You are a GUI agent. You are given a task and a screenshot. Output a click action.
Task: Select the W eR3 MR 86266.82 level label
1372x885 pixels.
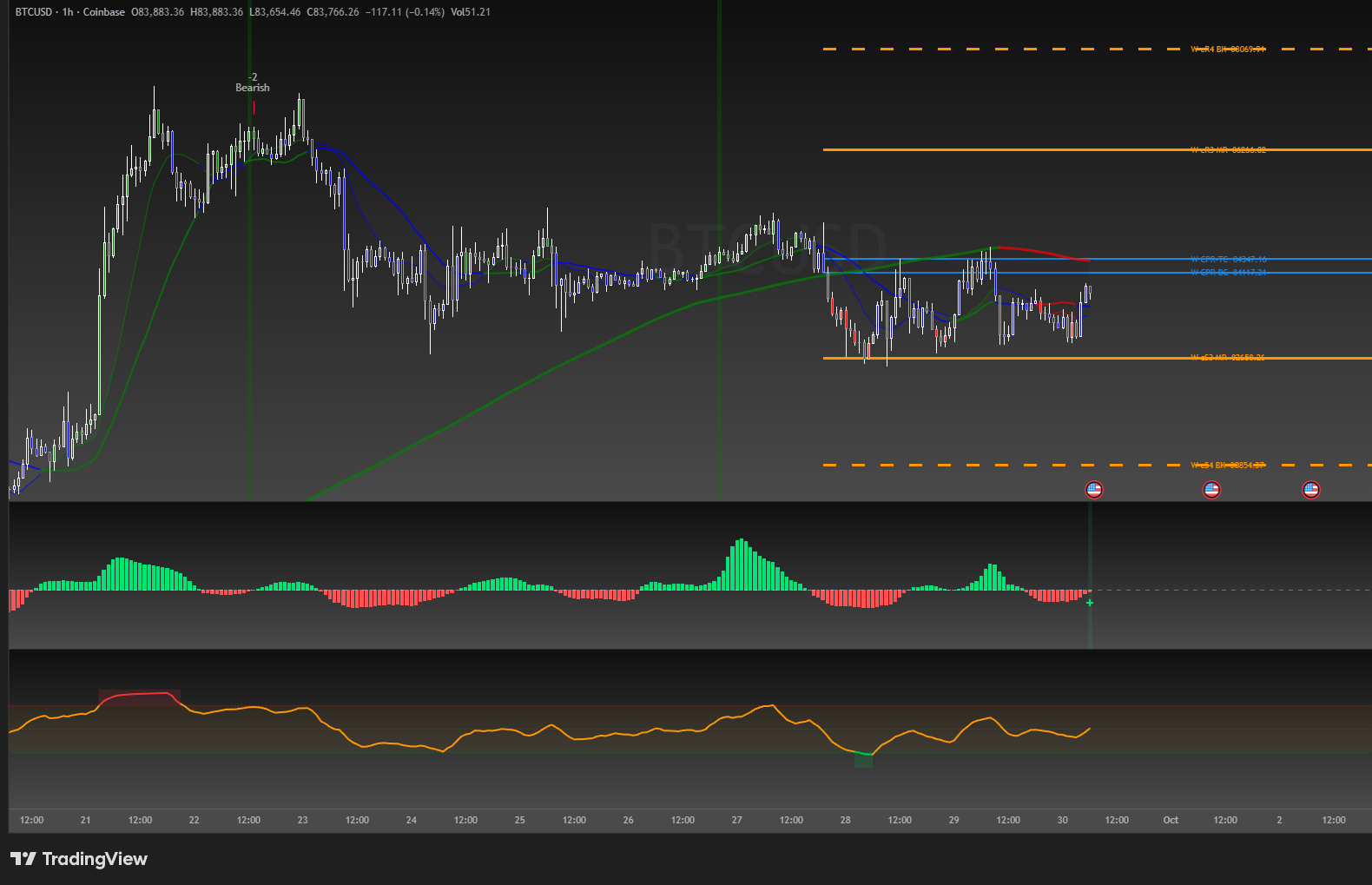1228,150
